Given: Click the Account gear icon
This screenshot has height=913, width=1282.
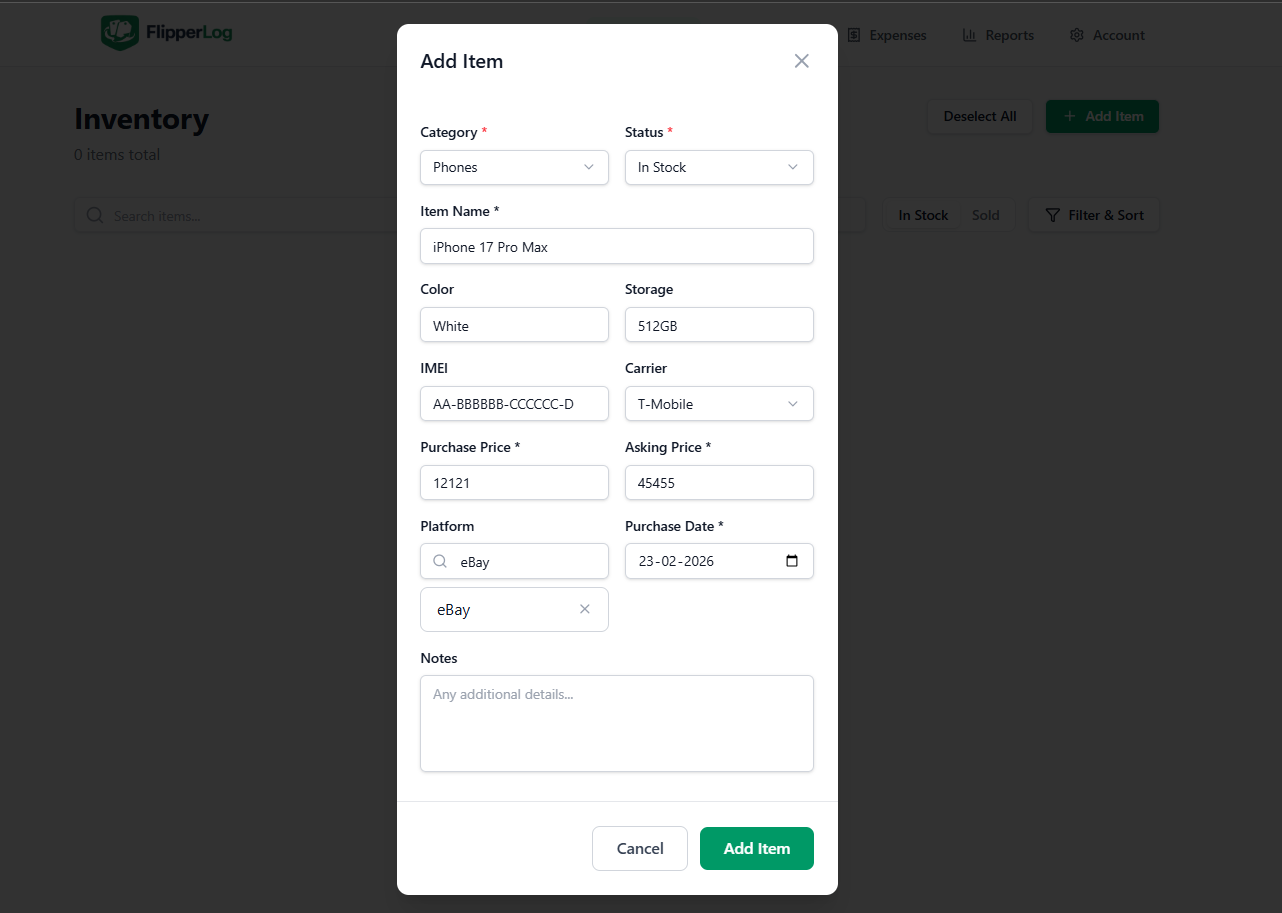Looking at the screenshot, I should pos(1077,35).
